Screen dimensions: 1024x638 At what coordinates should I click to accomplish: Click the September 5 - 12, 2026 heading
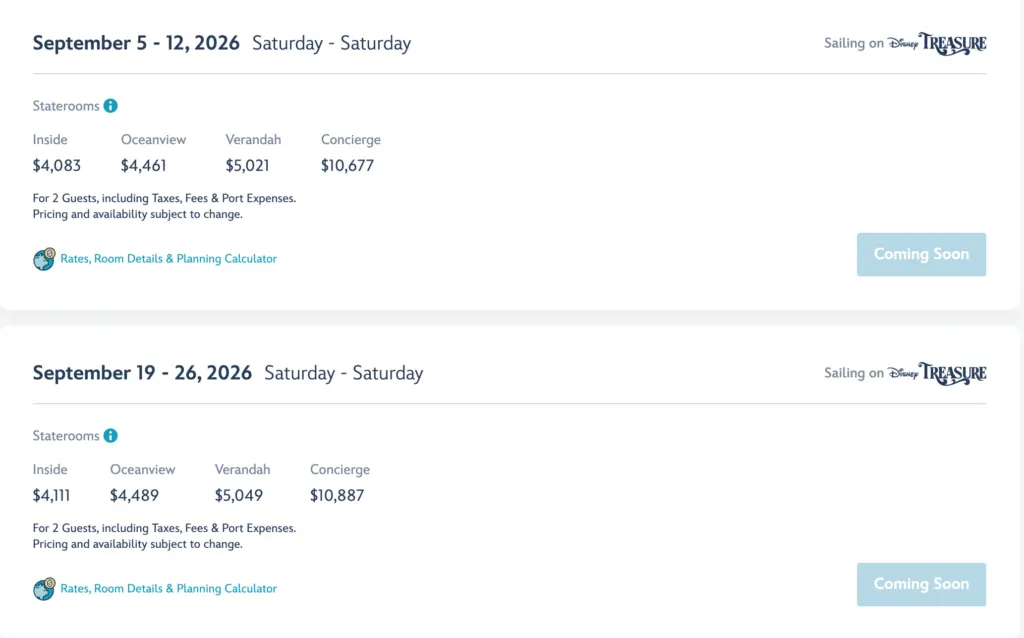click(x=136, y=44)
